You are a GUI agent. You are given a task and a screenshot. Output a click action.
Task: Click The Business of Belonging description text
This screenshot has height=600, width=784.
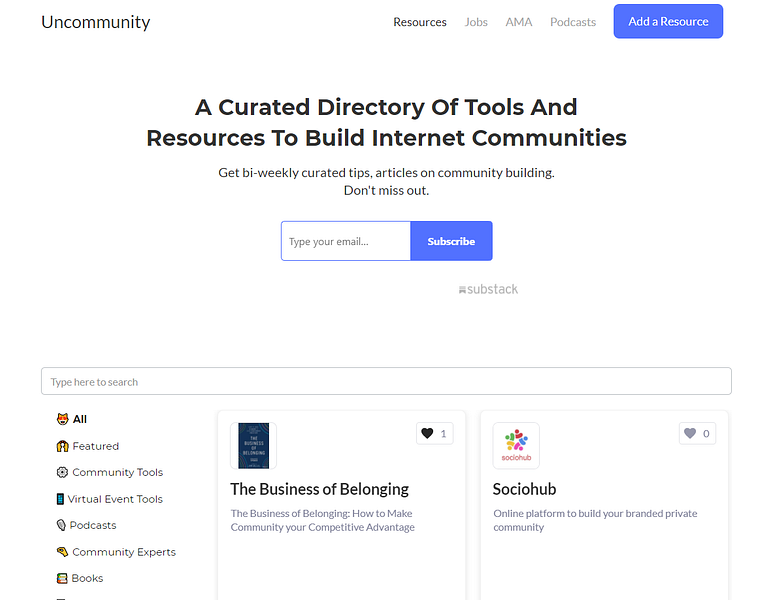(322, 520)
